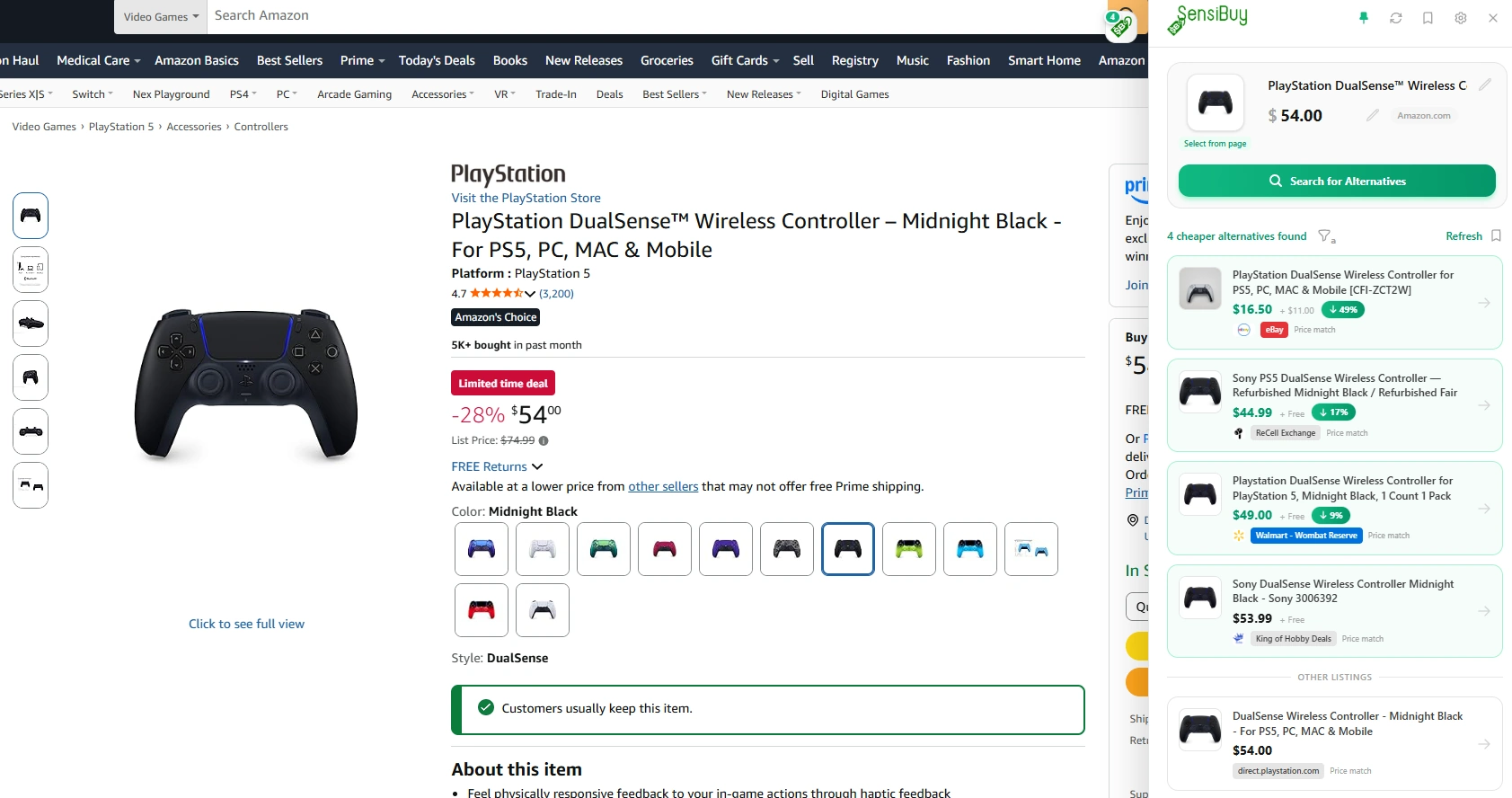Click the reload icon in SensiBuy header
1512x798 pixels.
pos(1396,18)
